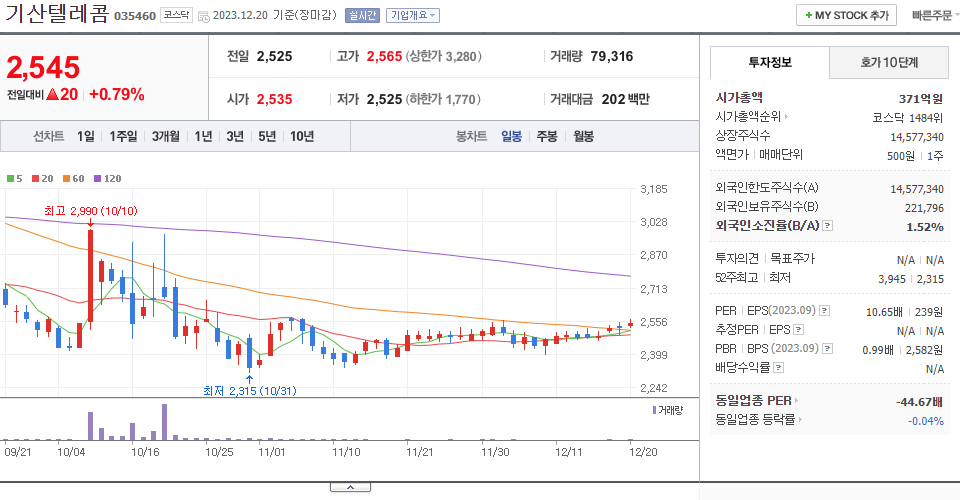
Task: Click 12/20 date label on chart axis
Action: click(643, 452)
